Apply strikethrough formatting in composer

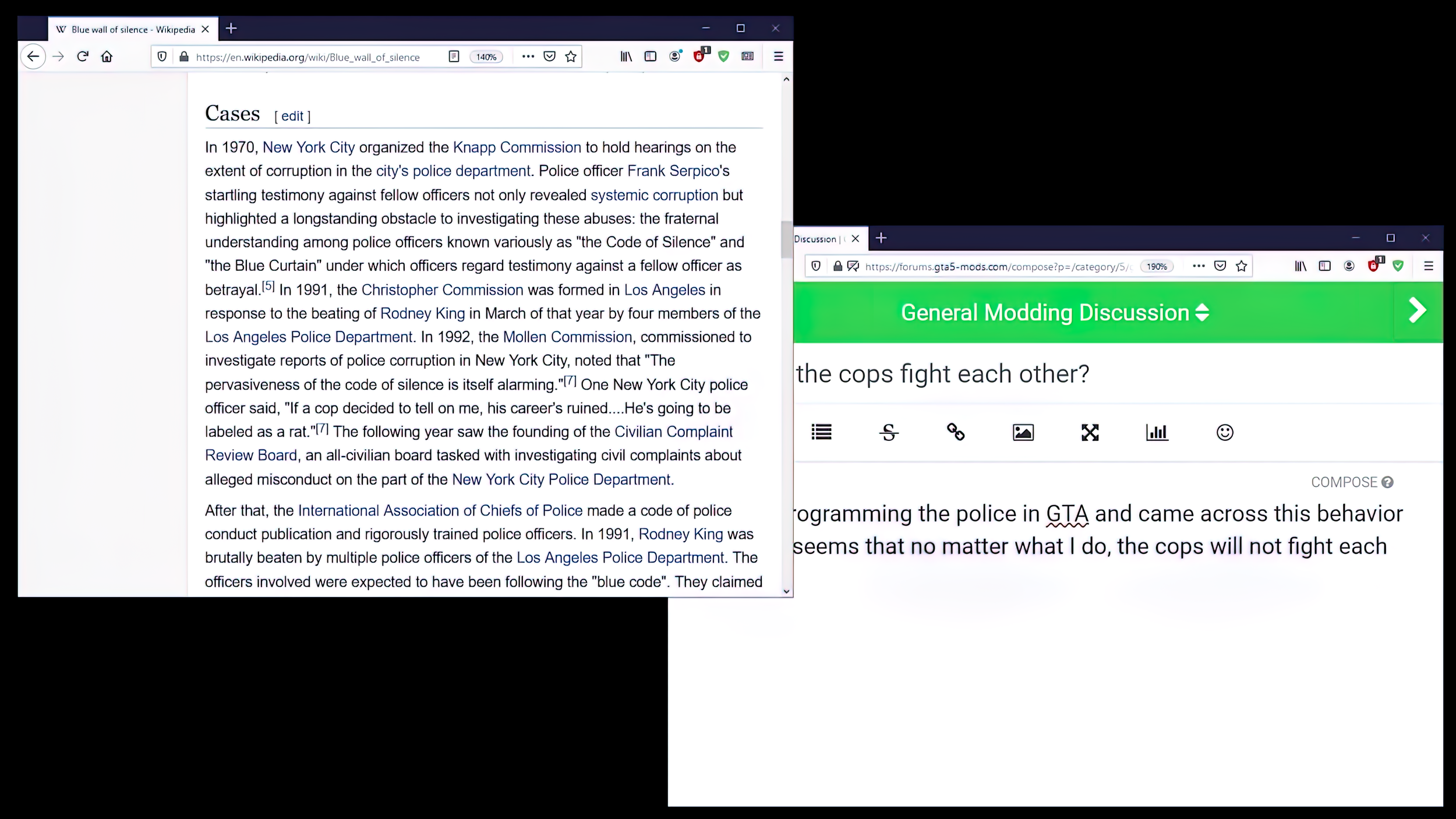[x=889, y=432]
